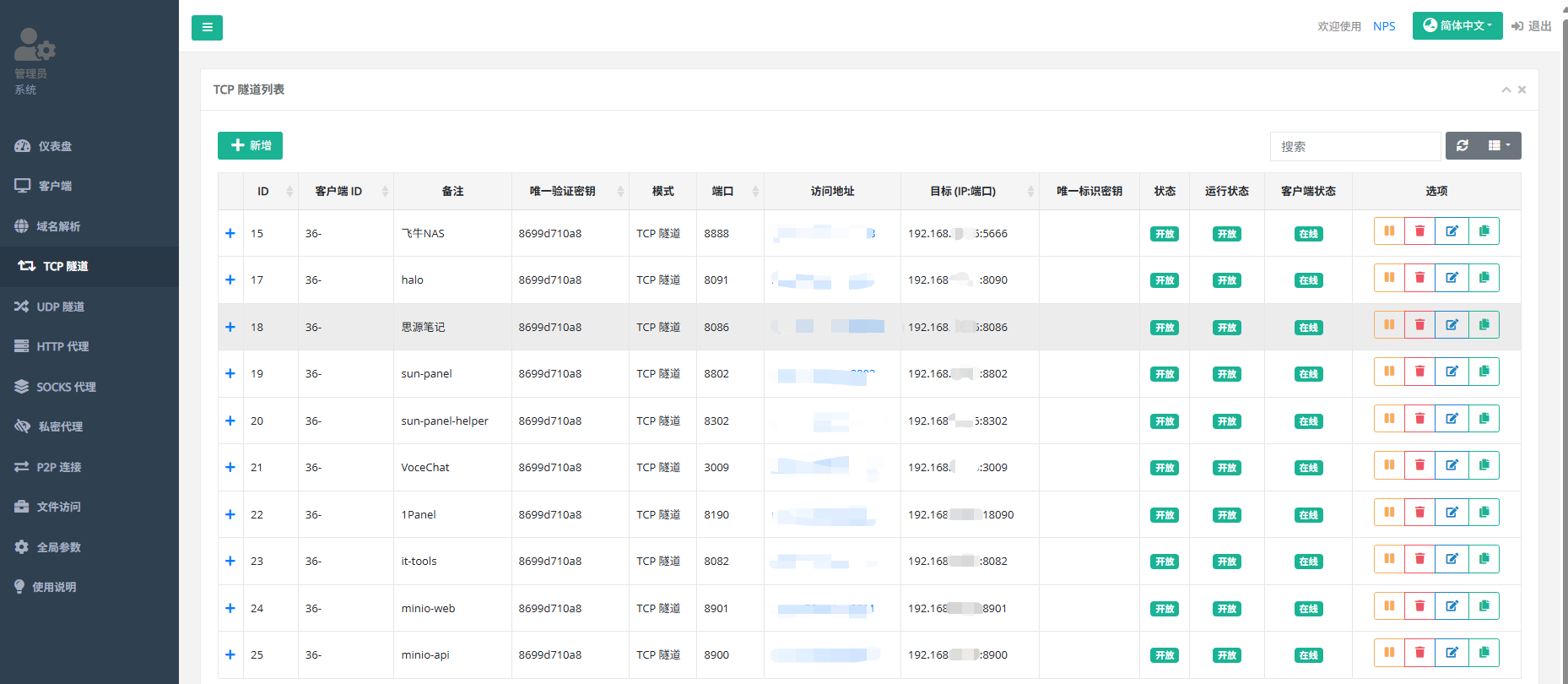The image size is (1568, 684).
Task: Click the hamburger menu toggle button
Action: (x=207, y=28)
